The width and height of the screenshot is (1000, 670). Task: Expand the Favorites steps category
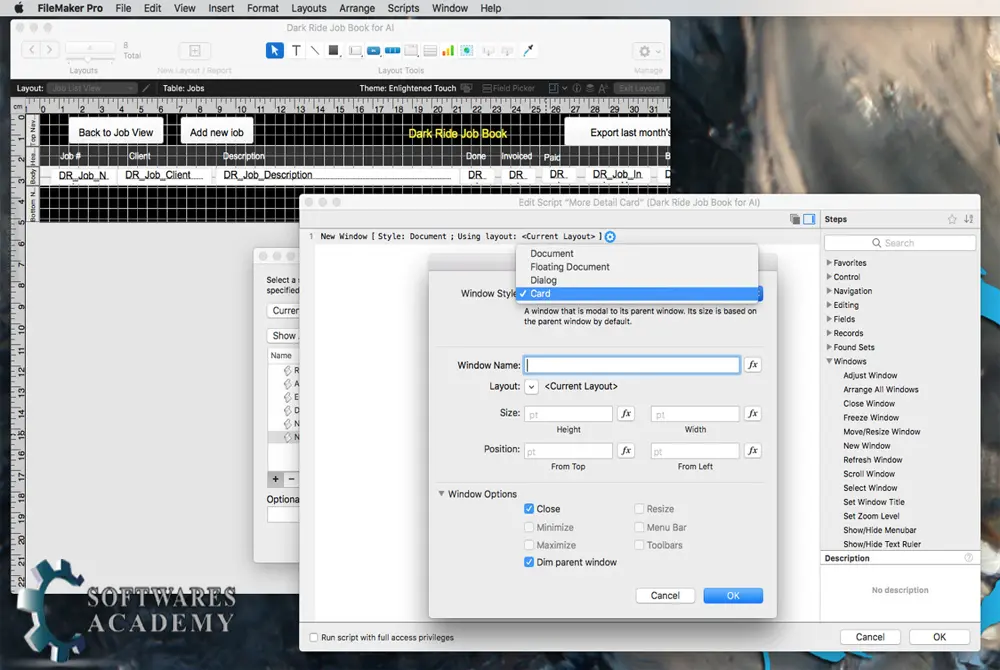[829, 263]
